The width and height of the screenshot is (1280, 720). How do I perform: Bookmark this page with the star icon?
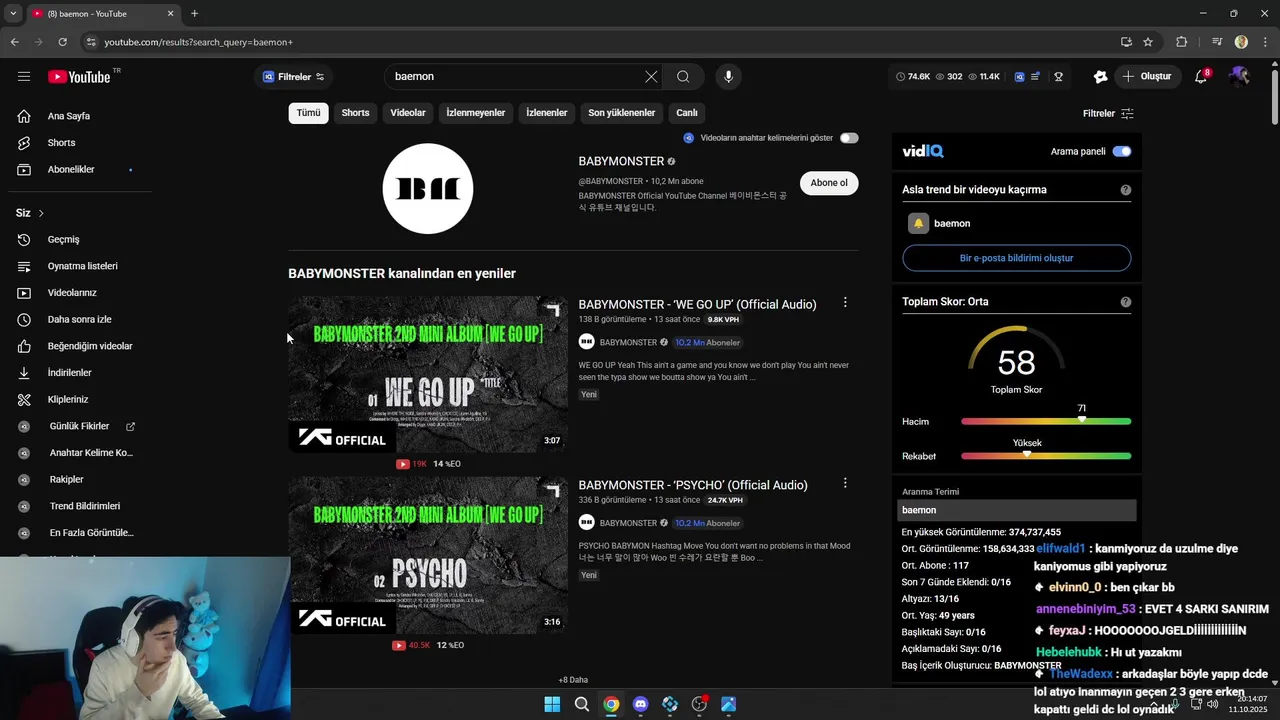pyautogui.click(x=1148, y=42)
